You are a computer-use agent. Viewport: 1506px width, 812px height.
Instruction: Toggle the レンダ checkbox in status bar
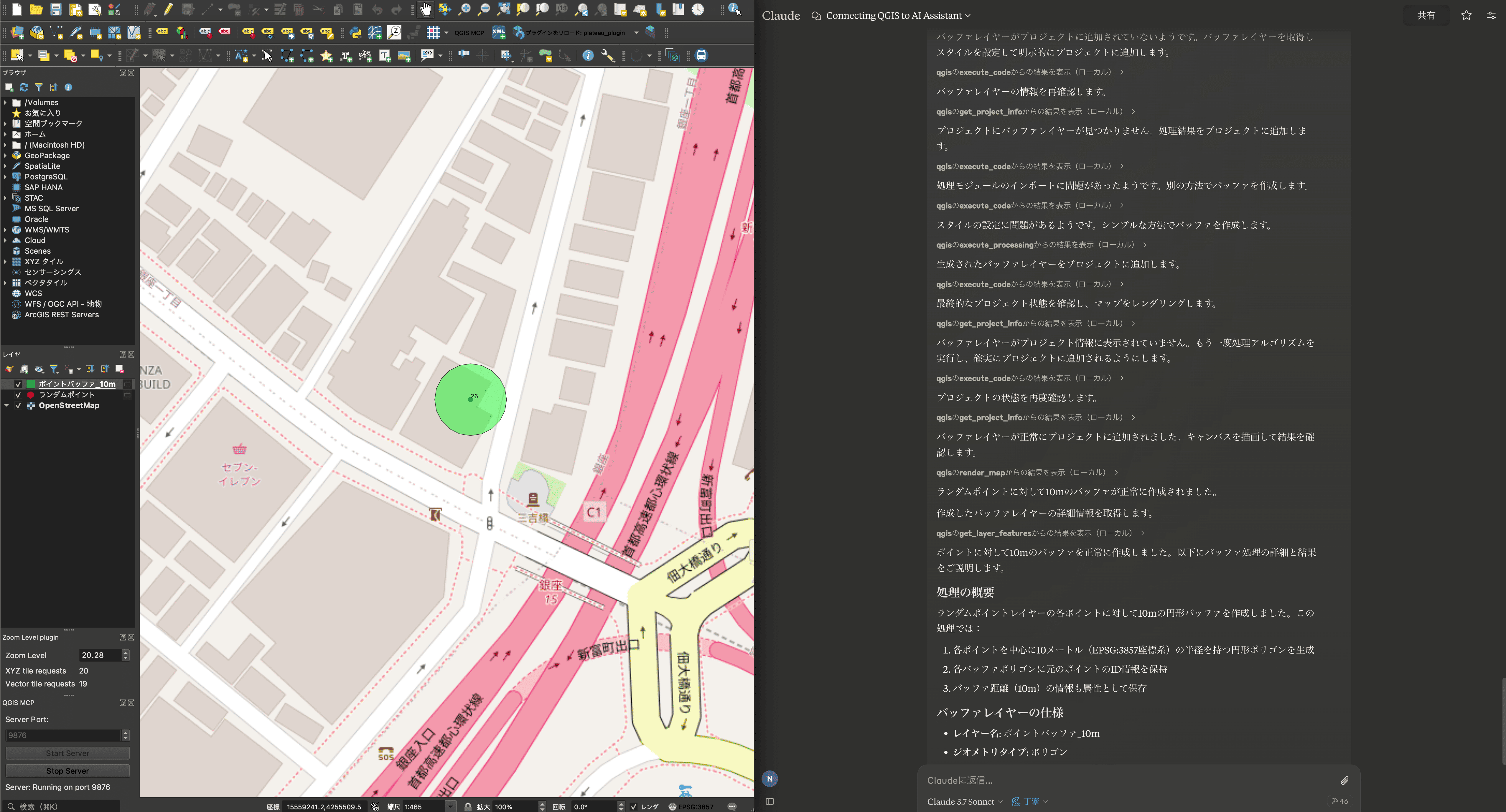click(x=634, y=806)
